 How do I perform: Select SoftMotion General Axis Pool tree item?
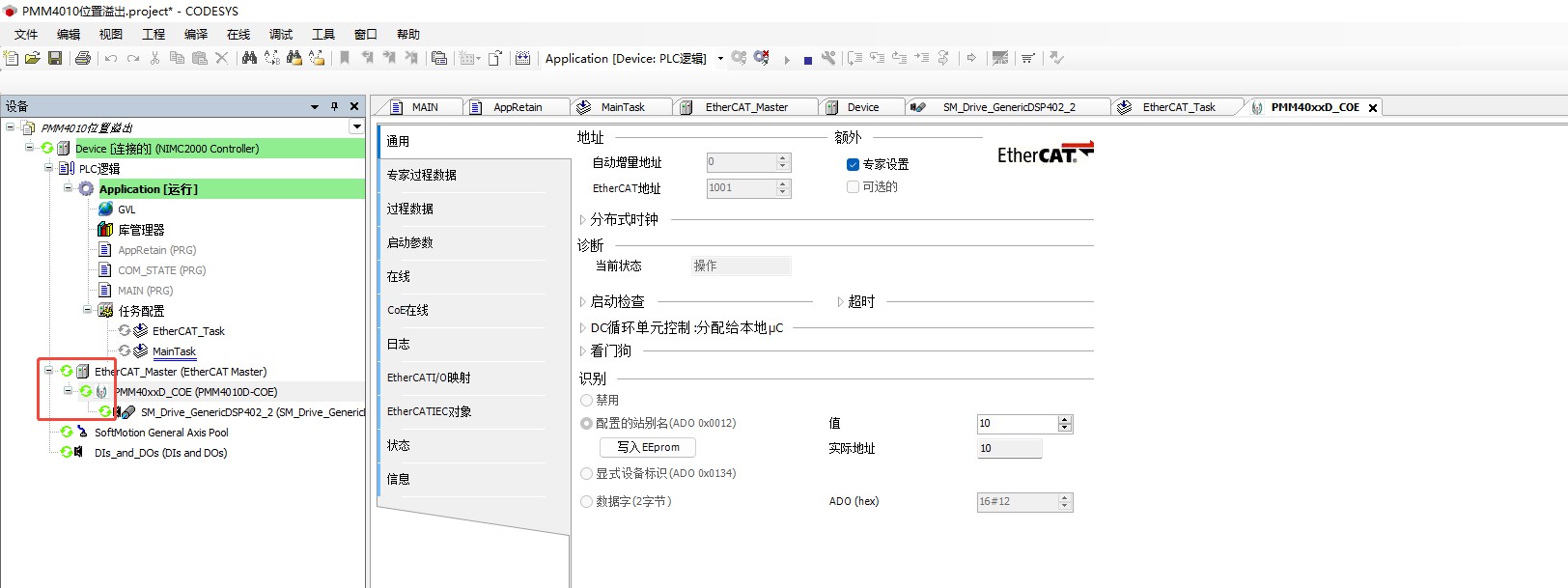coord(161,433)
